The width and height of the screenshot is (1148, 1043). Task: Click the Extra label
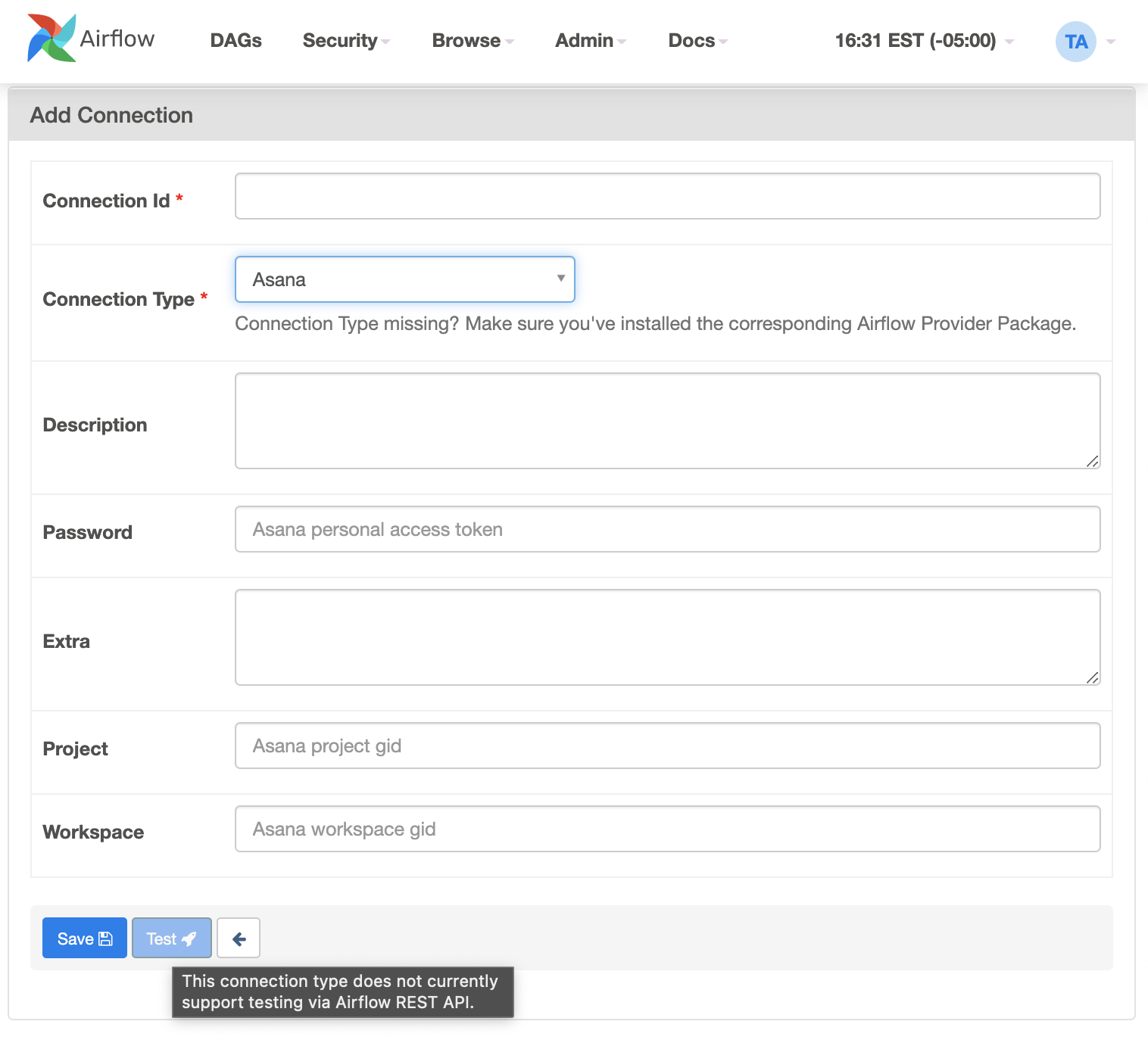pos(66,641)
